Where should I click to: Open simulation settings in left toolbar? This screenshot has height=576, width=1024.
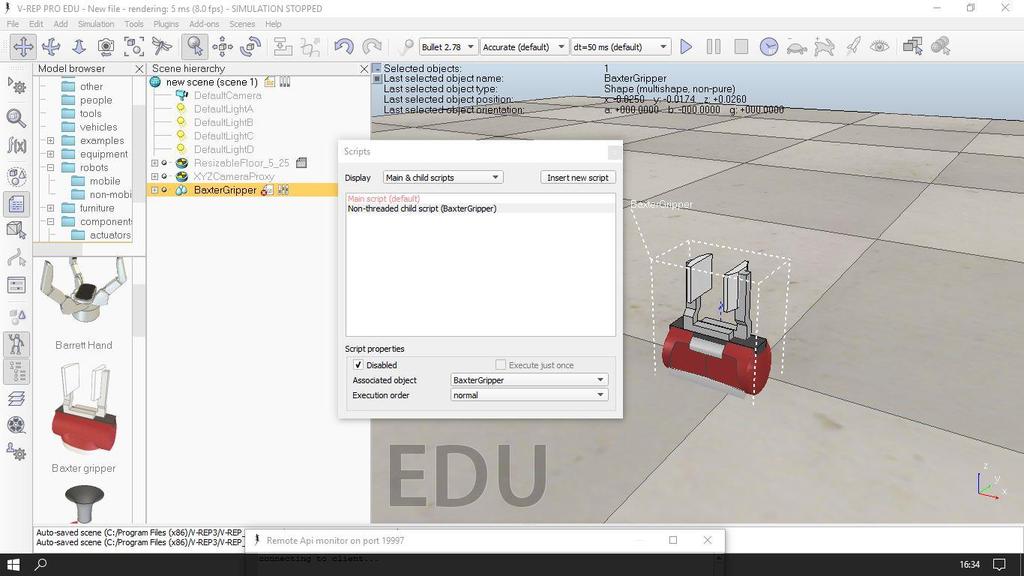pyautogui.click(x=16, y=86)
